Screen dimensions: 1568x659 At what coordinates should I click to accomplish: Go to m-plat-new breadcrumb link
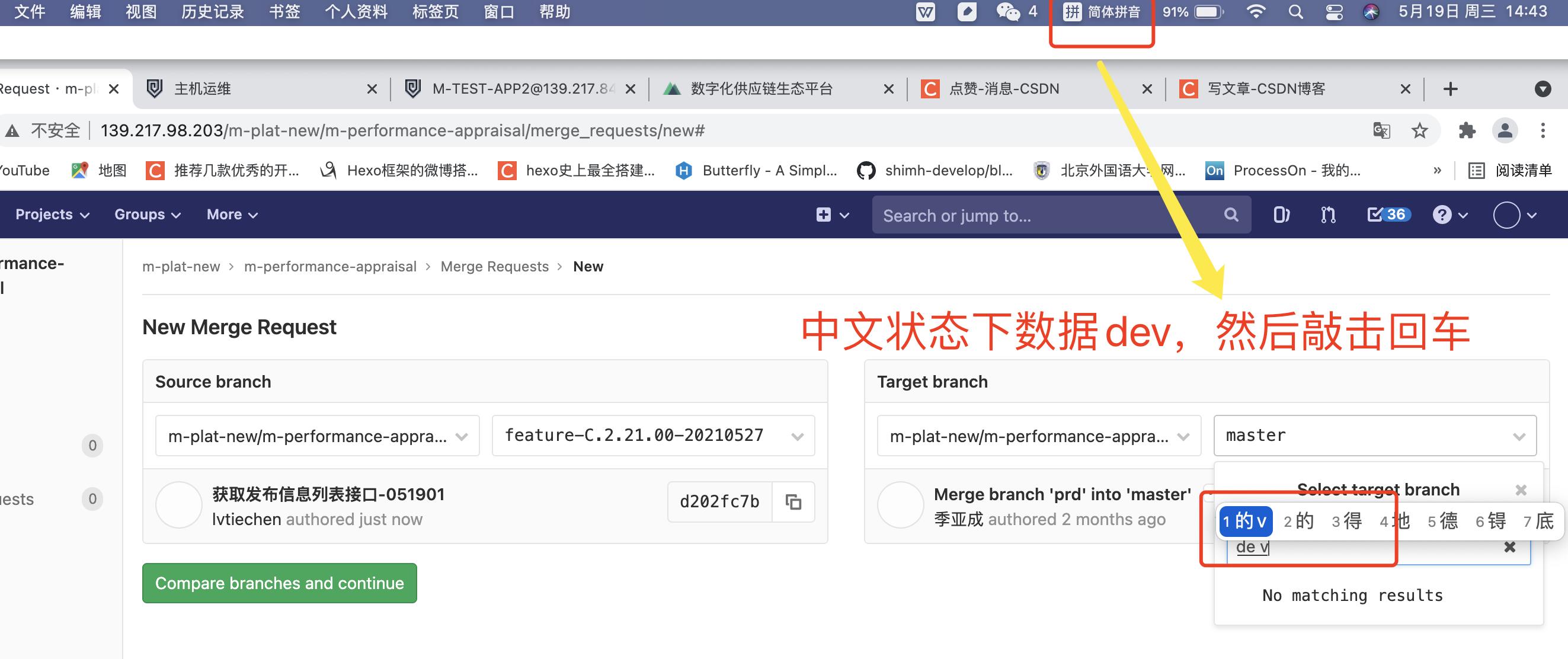(181, 267)
